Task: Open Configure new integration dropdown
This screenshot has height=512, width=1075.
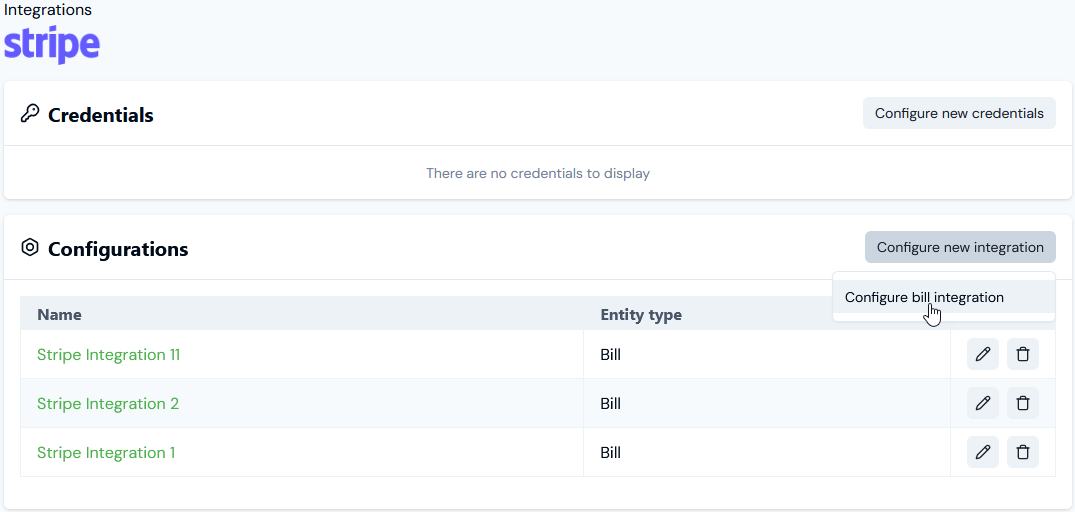Action: pos(960,247)
